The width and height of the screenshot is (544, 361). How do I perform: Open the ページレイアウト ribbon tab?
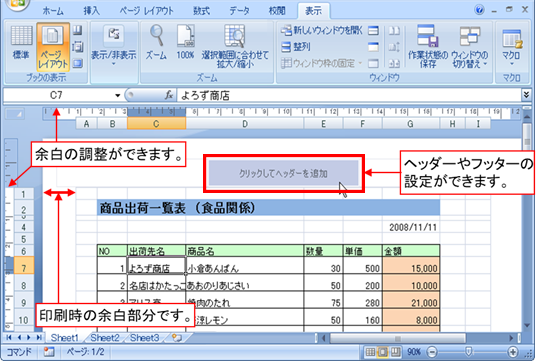146,11
